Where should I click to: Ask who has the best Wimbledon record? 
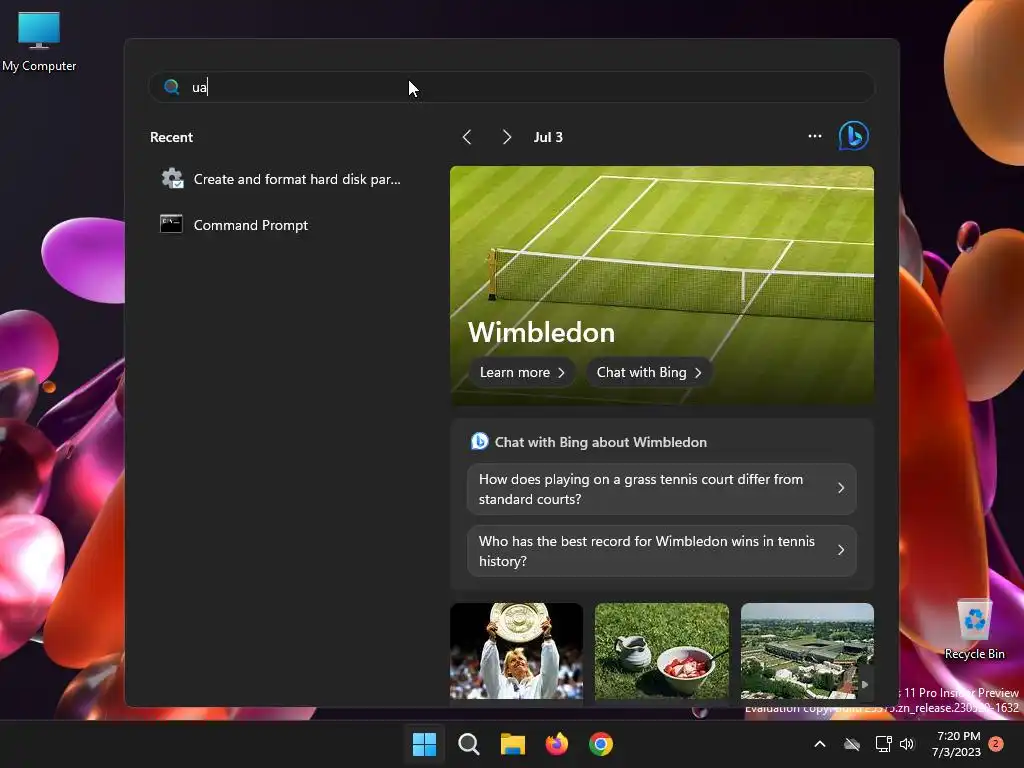(662, 551)
